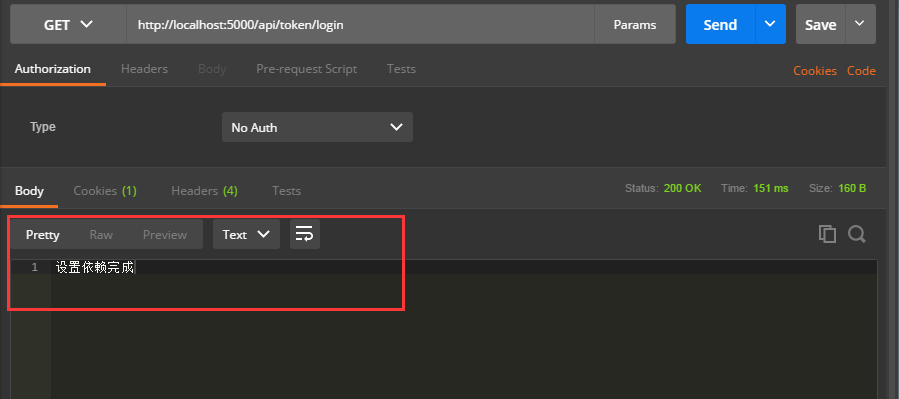Open the Params editor
899x399 pixels.
pos(635,25)
